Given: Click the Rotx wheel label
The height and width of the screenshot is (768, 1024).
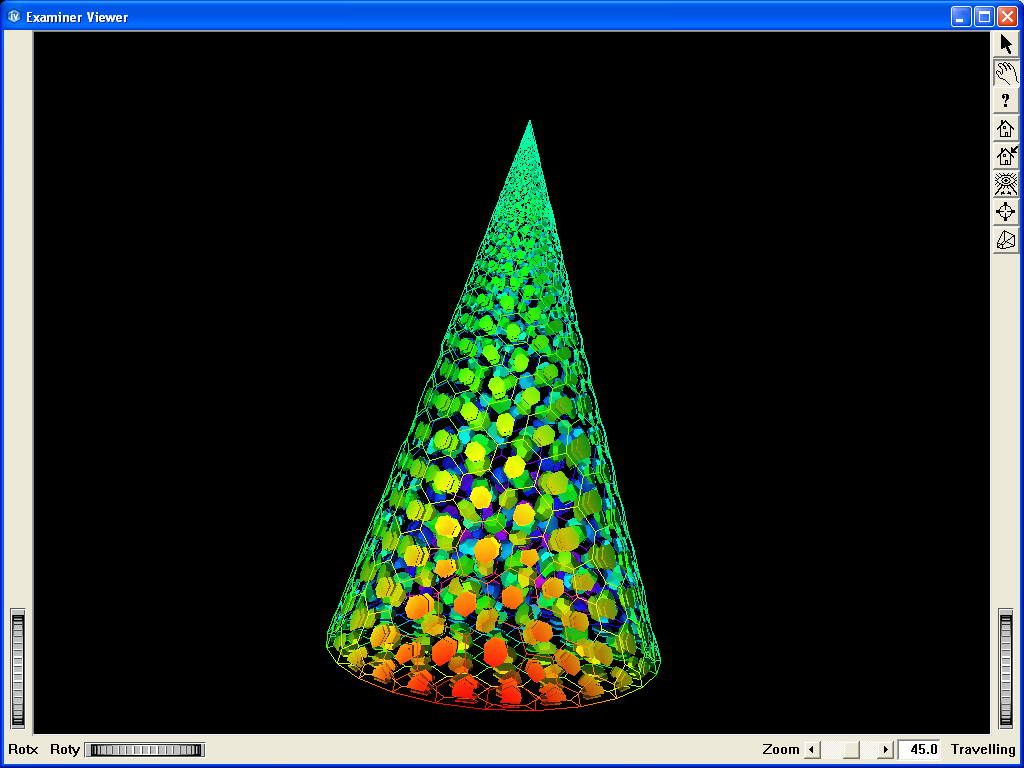Looking at the screenshot, I should [22, 749].
